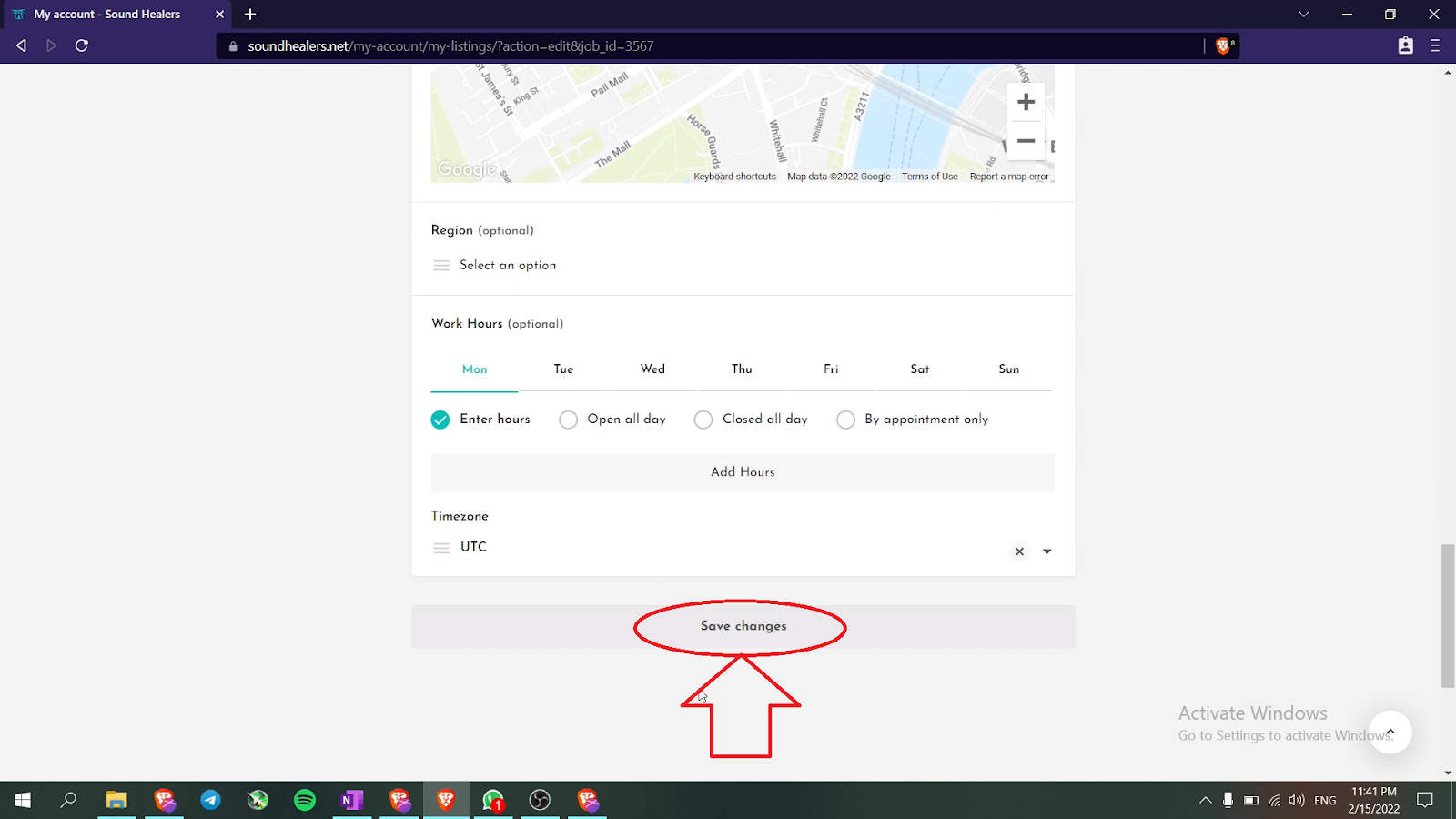The width and height of the screenshot is (1456, 819).
Task: Switch to the Wed work hours tab
Action: coord(652,369)
